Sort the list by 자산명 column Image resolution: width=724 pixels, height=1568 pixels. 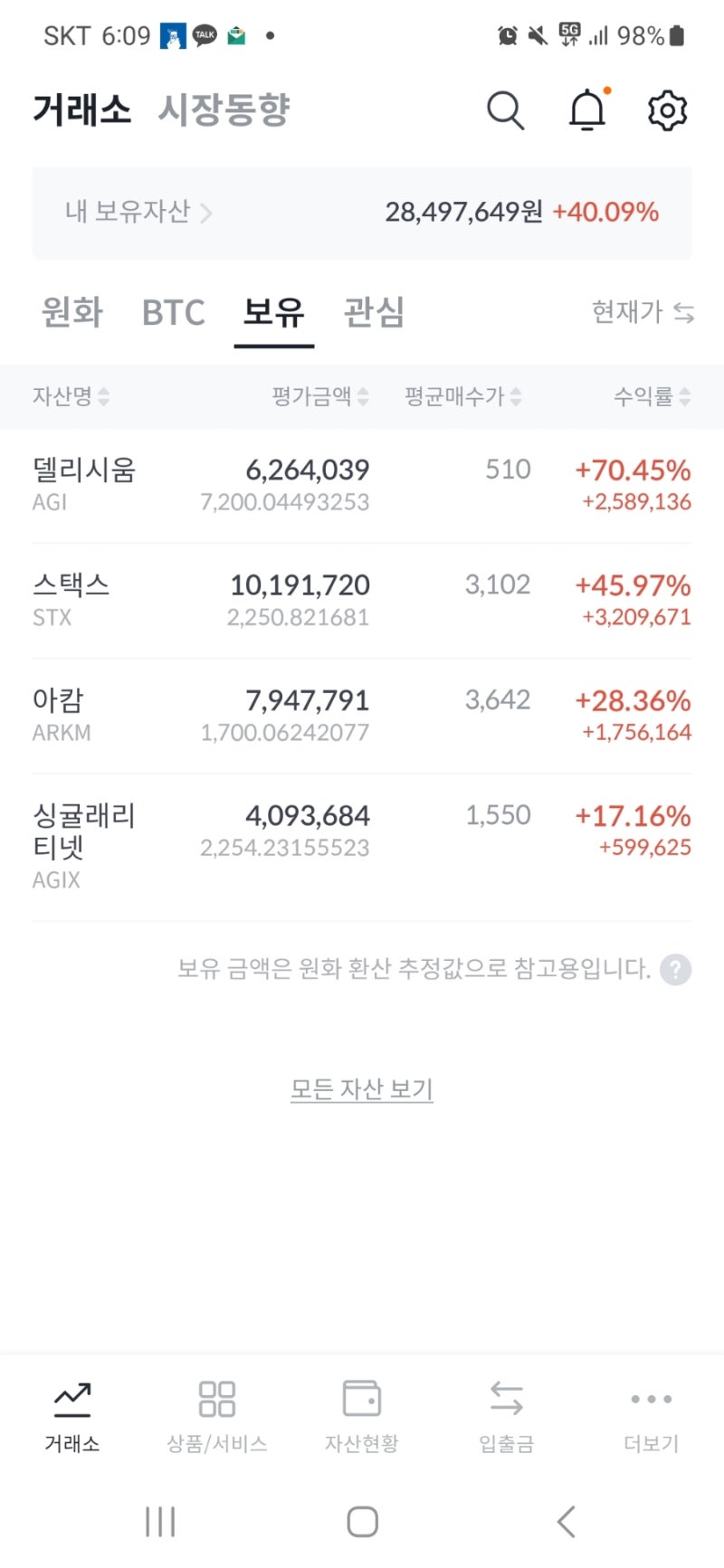[72, 396]
